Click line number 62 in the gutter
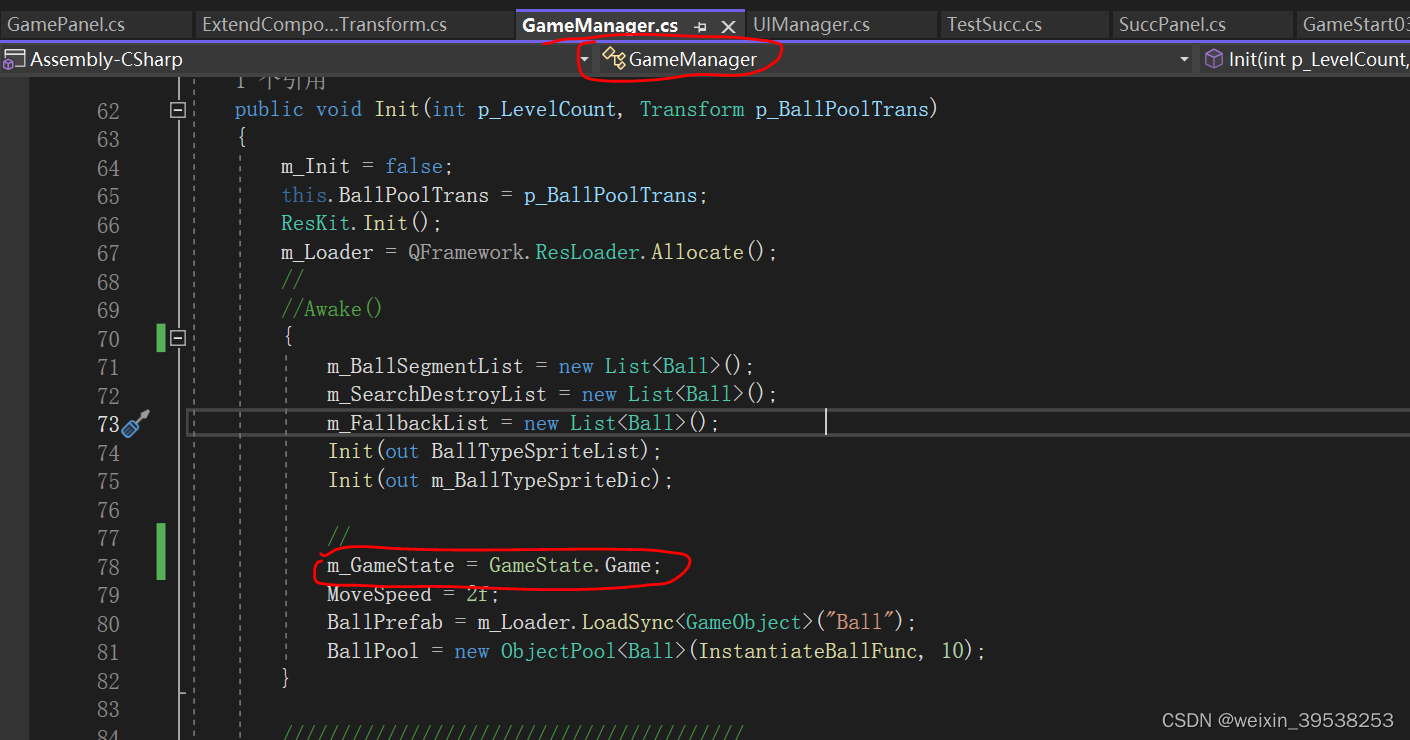 pyautogui.click(x=108, y=111)
